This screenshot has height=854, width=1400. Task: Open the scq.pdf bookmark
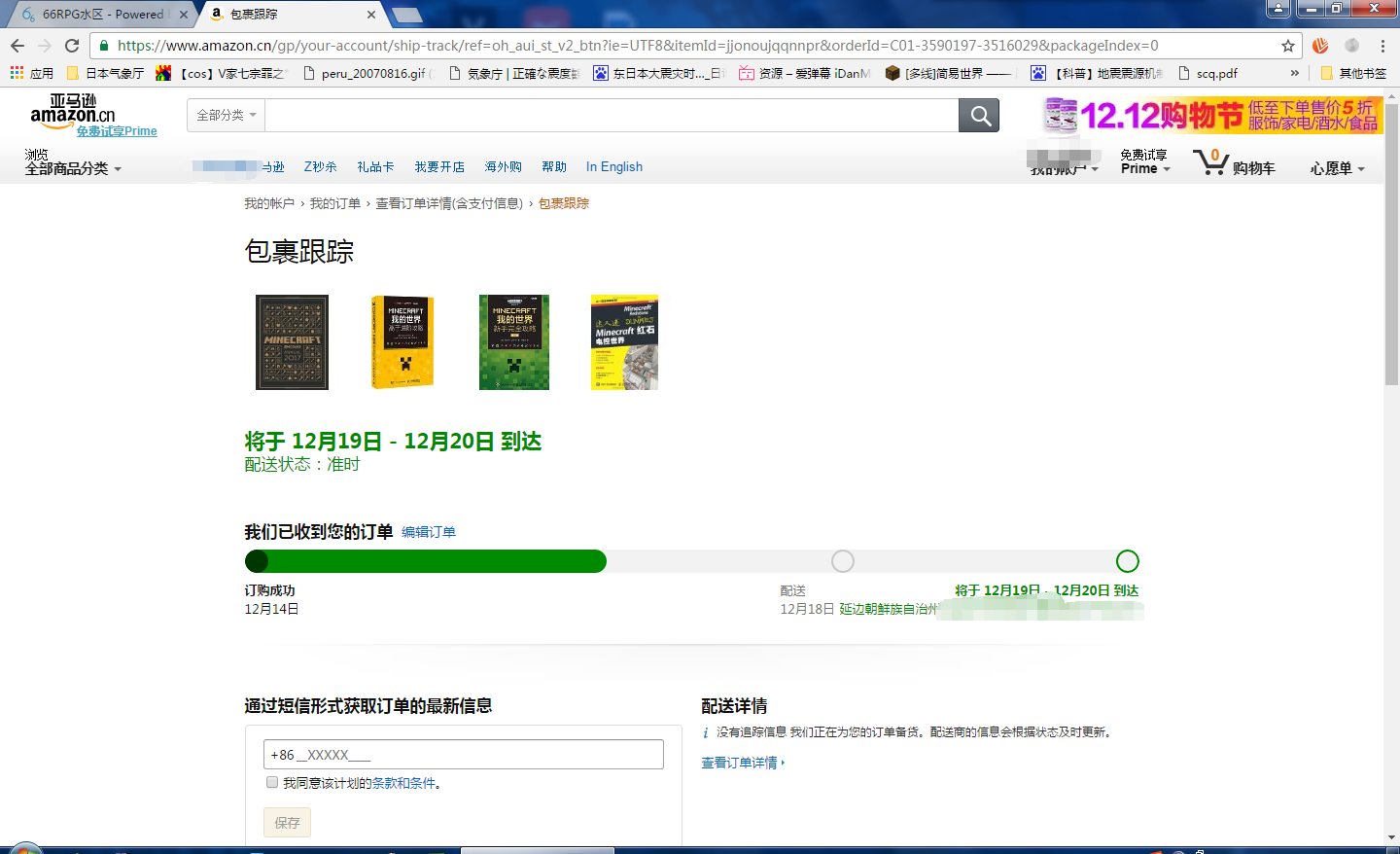[x=1208, y=73]
